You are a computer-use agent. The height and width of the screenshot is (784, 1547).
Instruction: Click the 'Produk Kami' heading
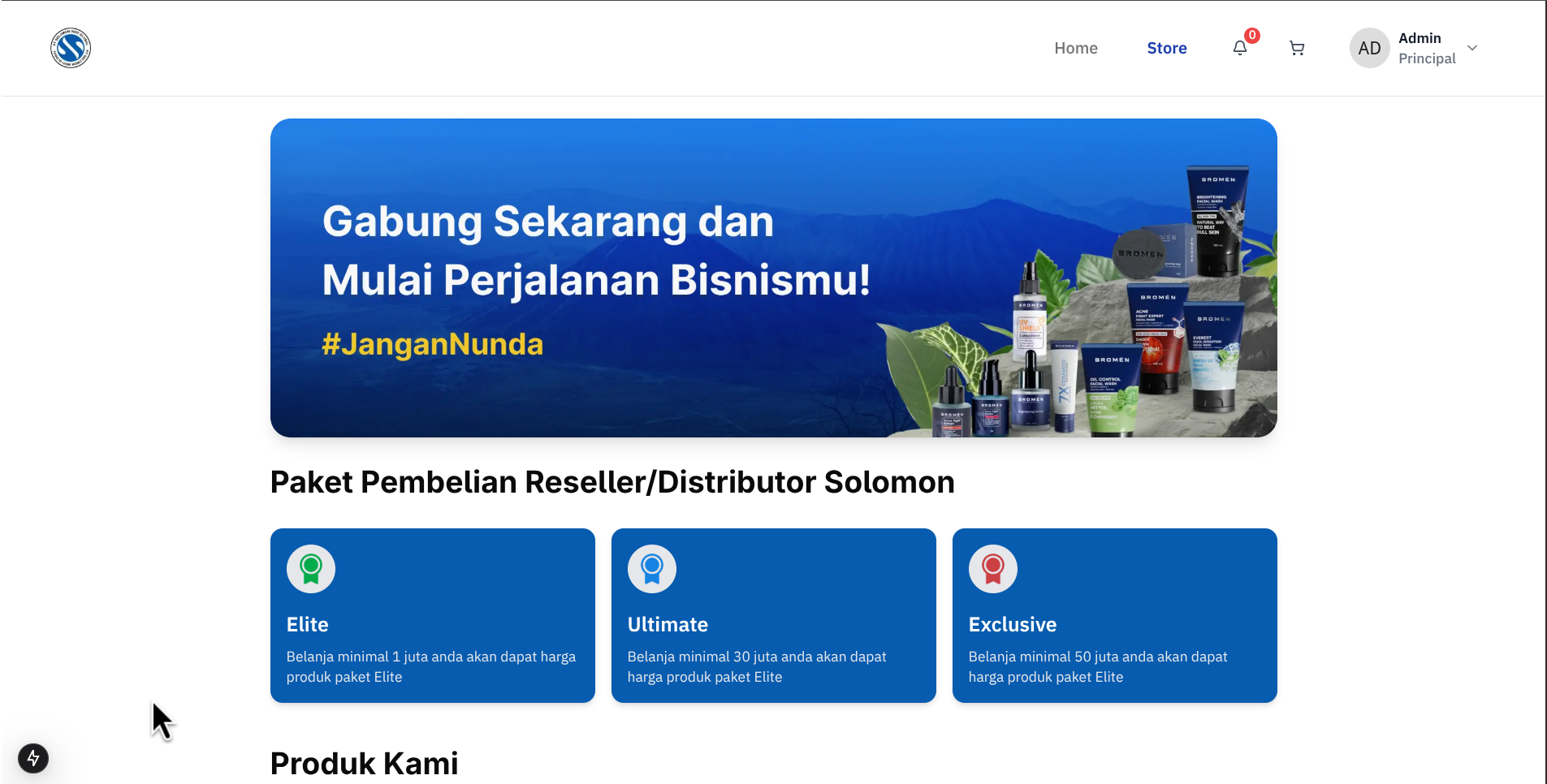click(x=365, y=764)
